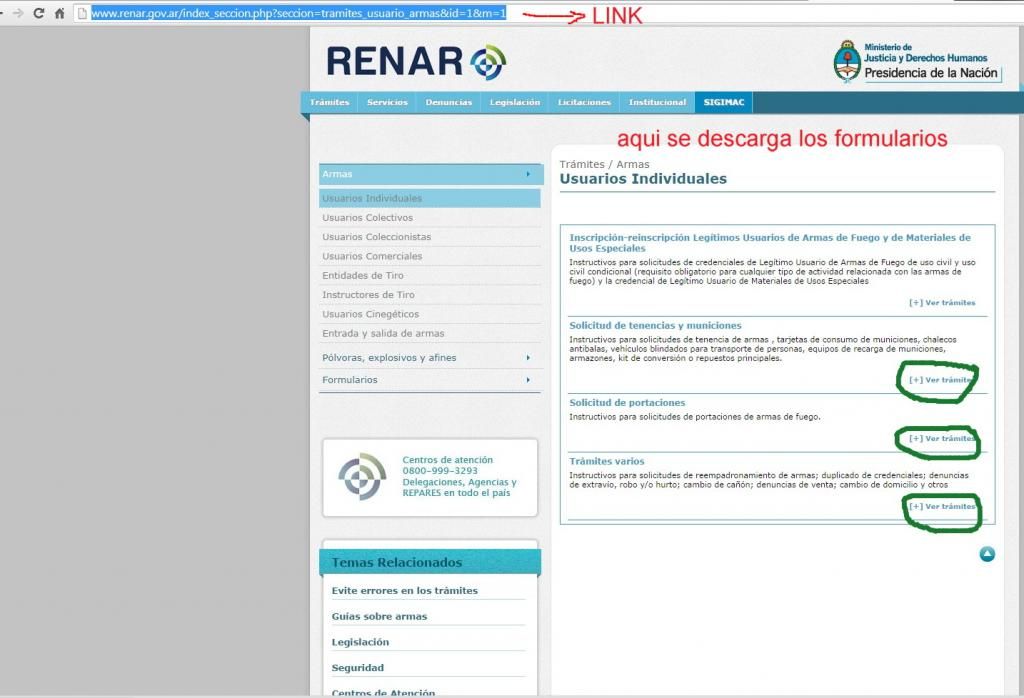Open the Institucional menu
Image resolution: width=1024 pixels, height=698 pixels.
tap(657, 103)
